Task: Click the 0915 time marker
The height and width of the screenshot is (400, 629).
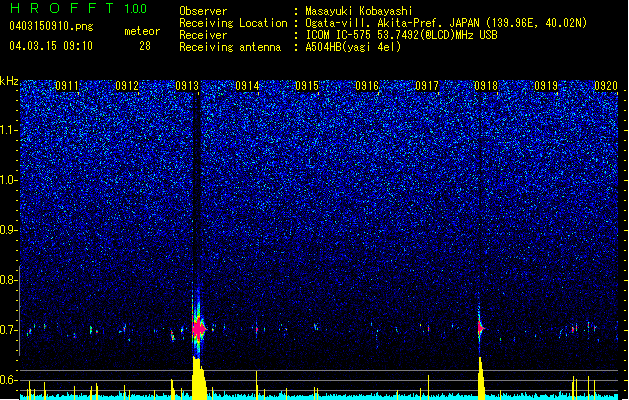Action: click(x=307, y=86)
